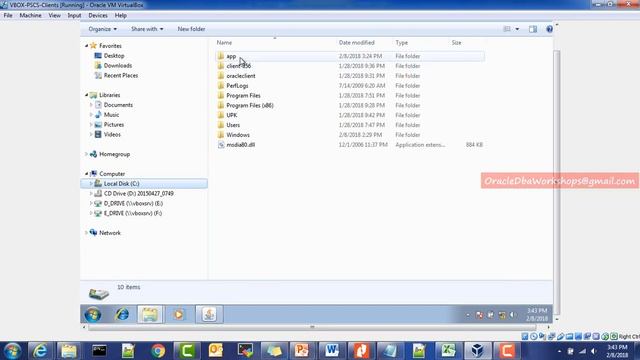This screenshot has width=640, height=360.
Task: Expand the Homegroup node
Action: pyautogui.click(x=87, y=154)
